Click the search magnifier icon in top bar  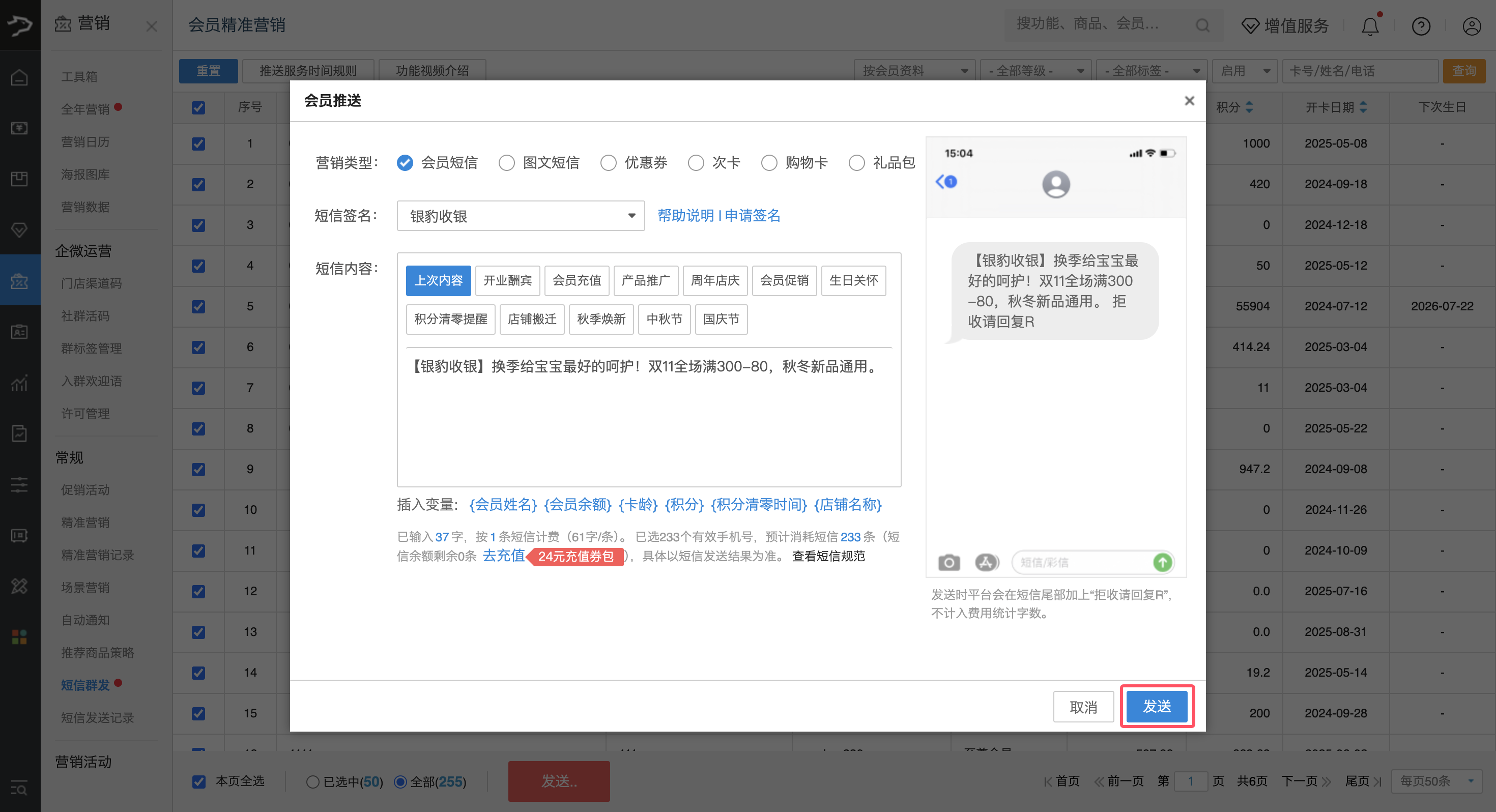[x=1202, y=25]
